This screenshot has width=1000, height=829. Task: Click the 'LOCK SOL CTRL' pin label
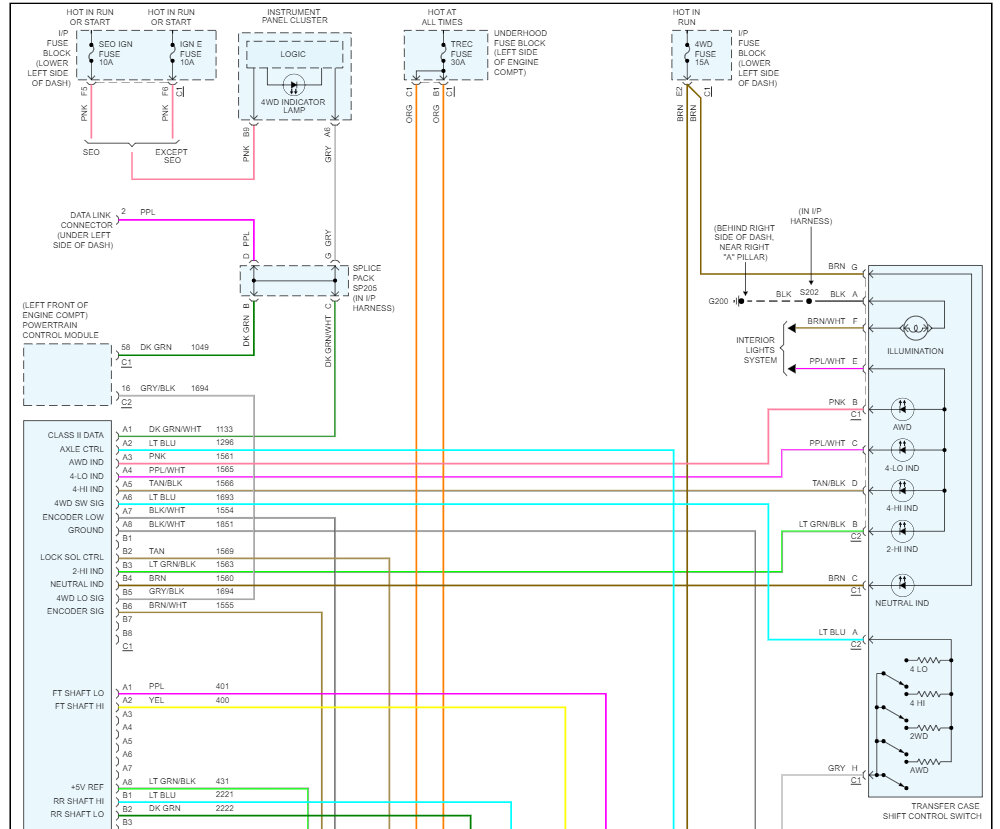tap(72, 557)
